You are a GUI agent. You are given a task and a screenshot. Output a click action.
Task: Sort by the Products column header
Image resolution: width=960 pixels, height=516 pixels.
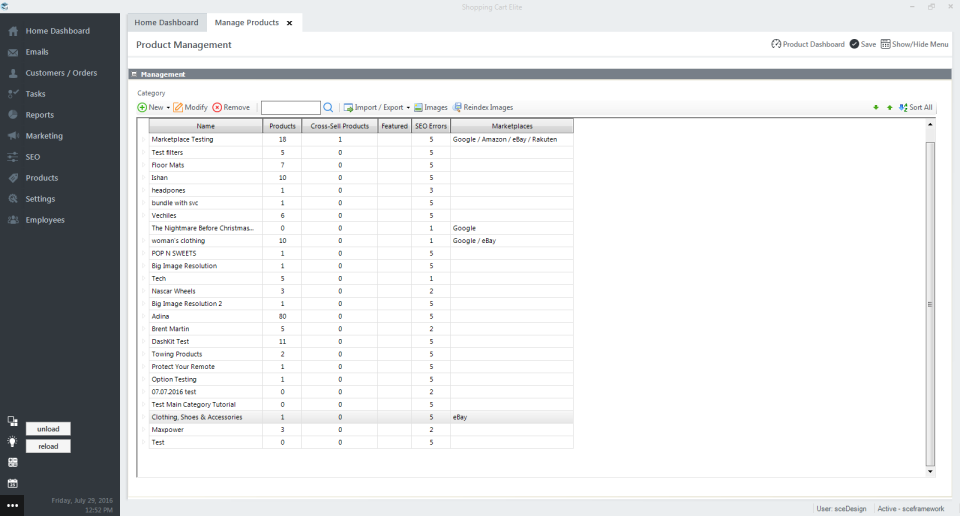tap(282, 126)
